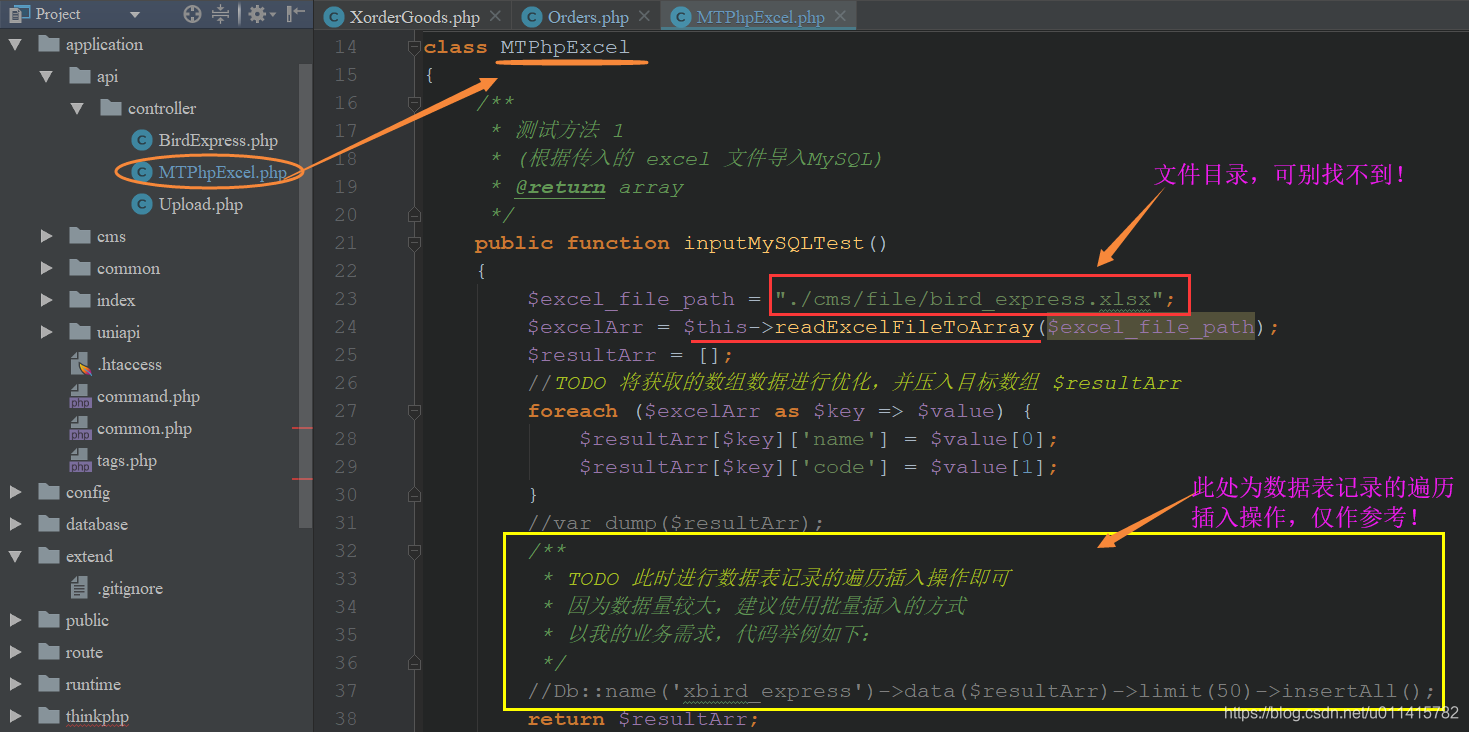Toggle the fold marker at line 27
Screen dimensions: 1469x732
(413, 411)
